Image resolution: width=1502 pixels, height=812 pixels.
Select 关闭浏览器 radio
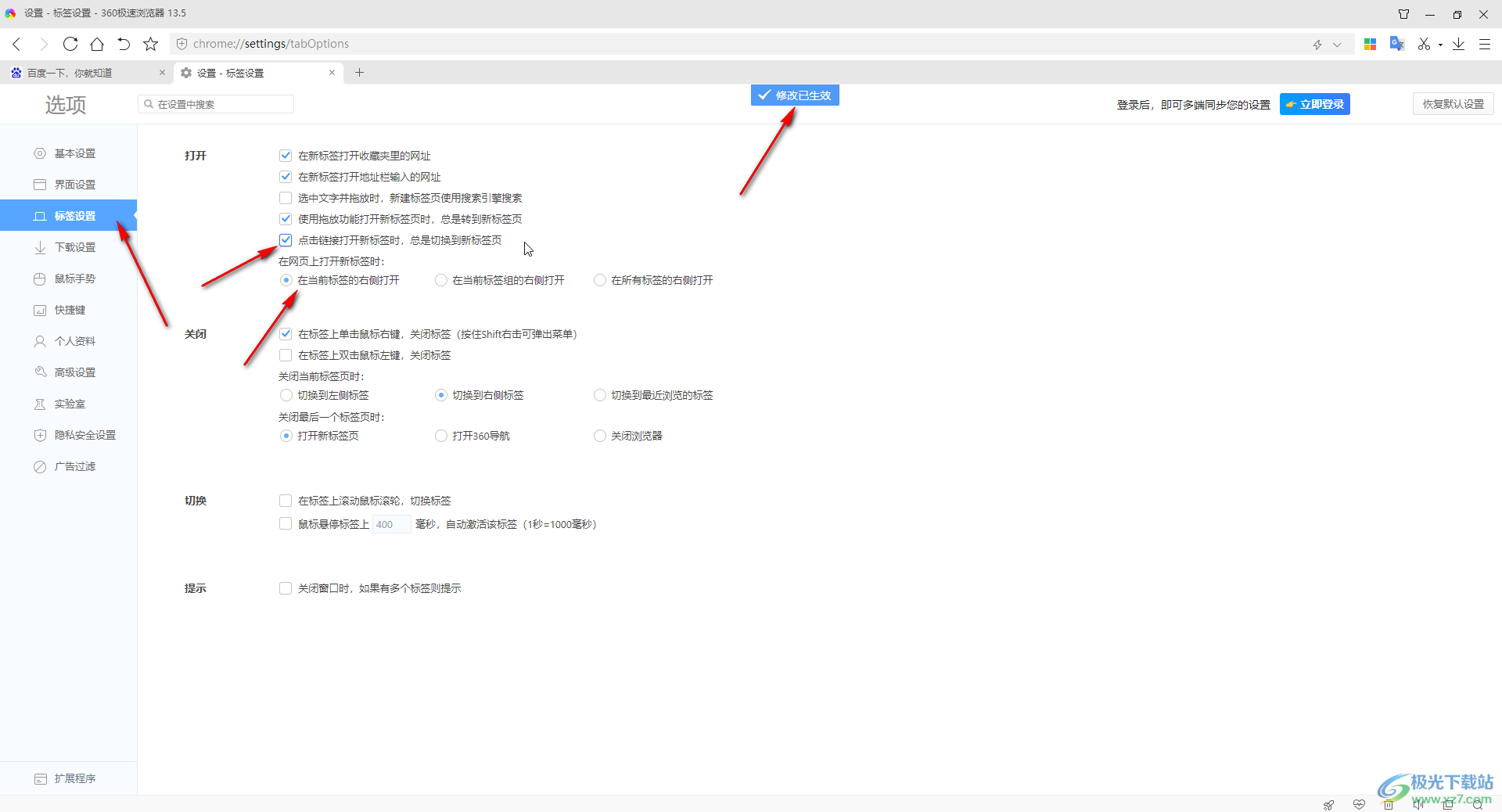(600, 436)
